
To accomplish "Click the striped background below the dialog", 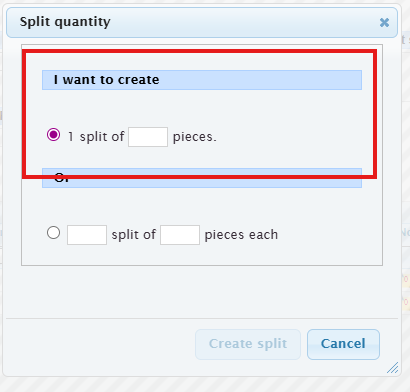I will point(205,384).
